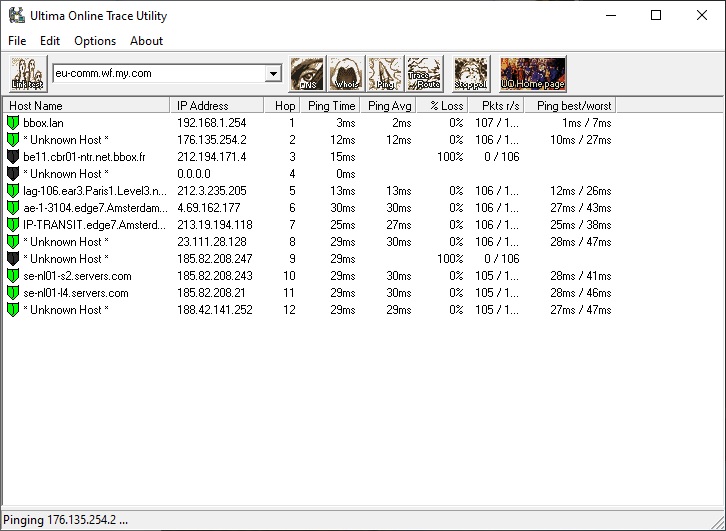
Task: Click the Pkts r/s column header
Action: [496, 106]
